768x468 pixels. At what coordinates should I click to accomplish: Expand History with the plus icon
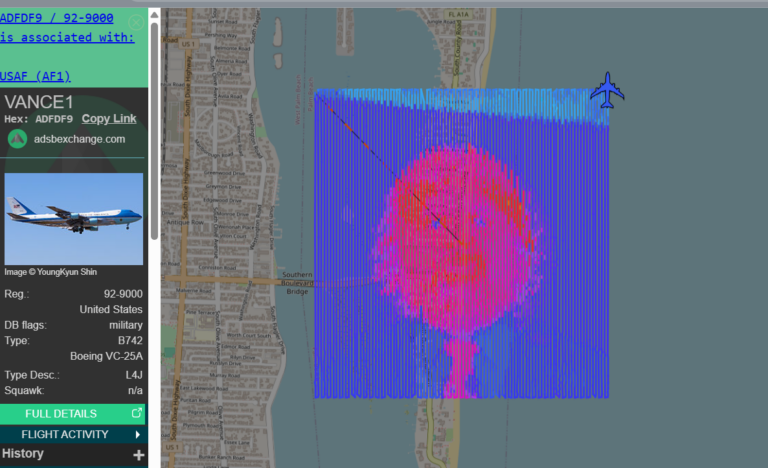pyautogui.click(x=139, y=455)
